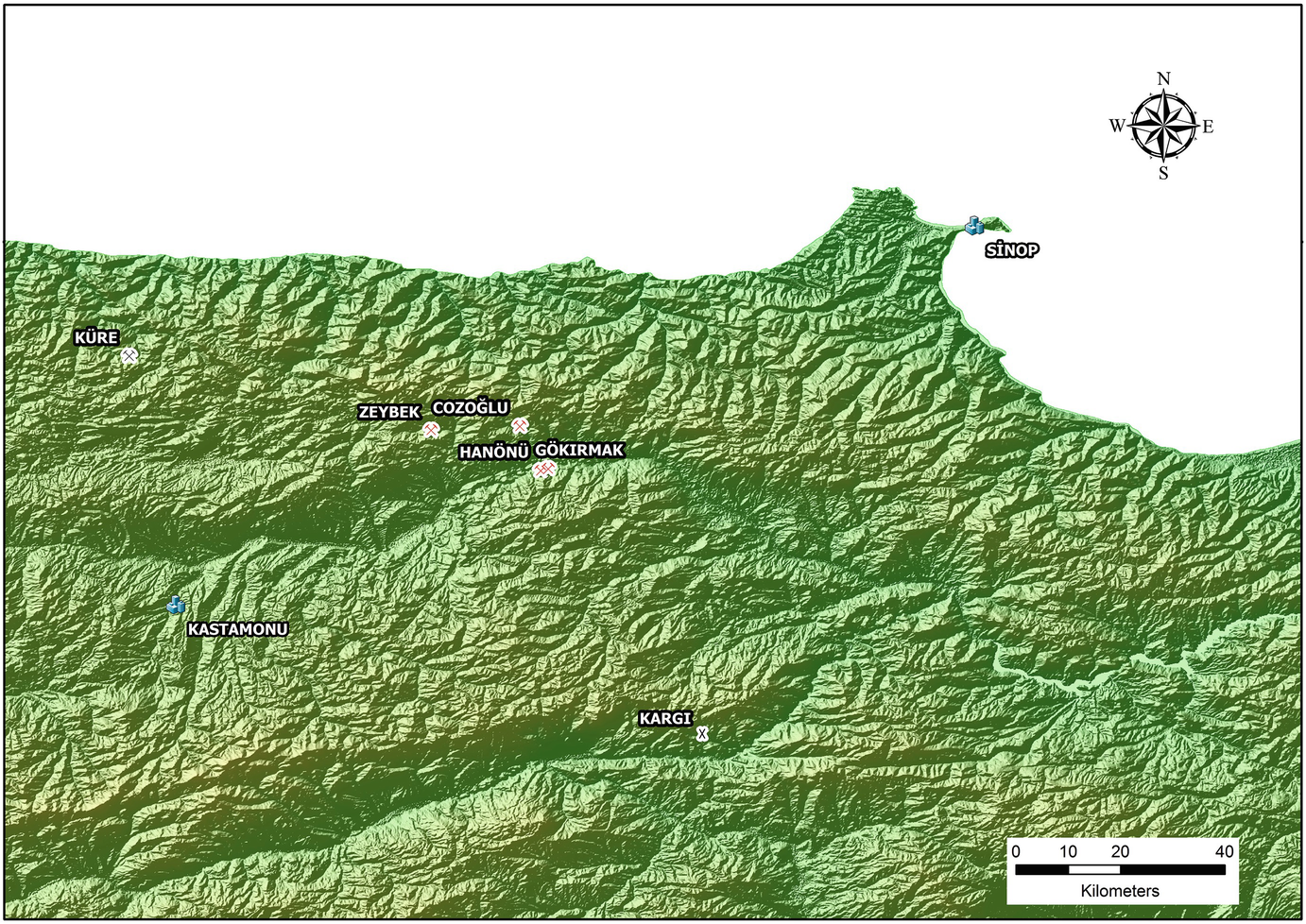Click the 0 value on scale bar
The width and height of the screenshot is (1306, 924).
point(1016,851)
